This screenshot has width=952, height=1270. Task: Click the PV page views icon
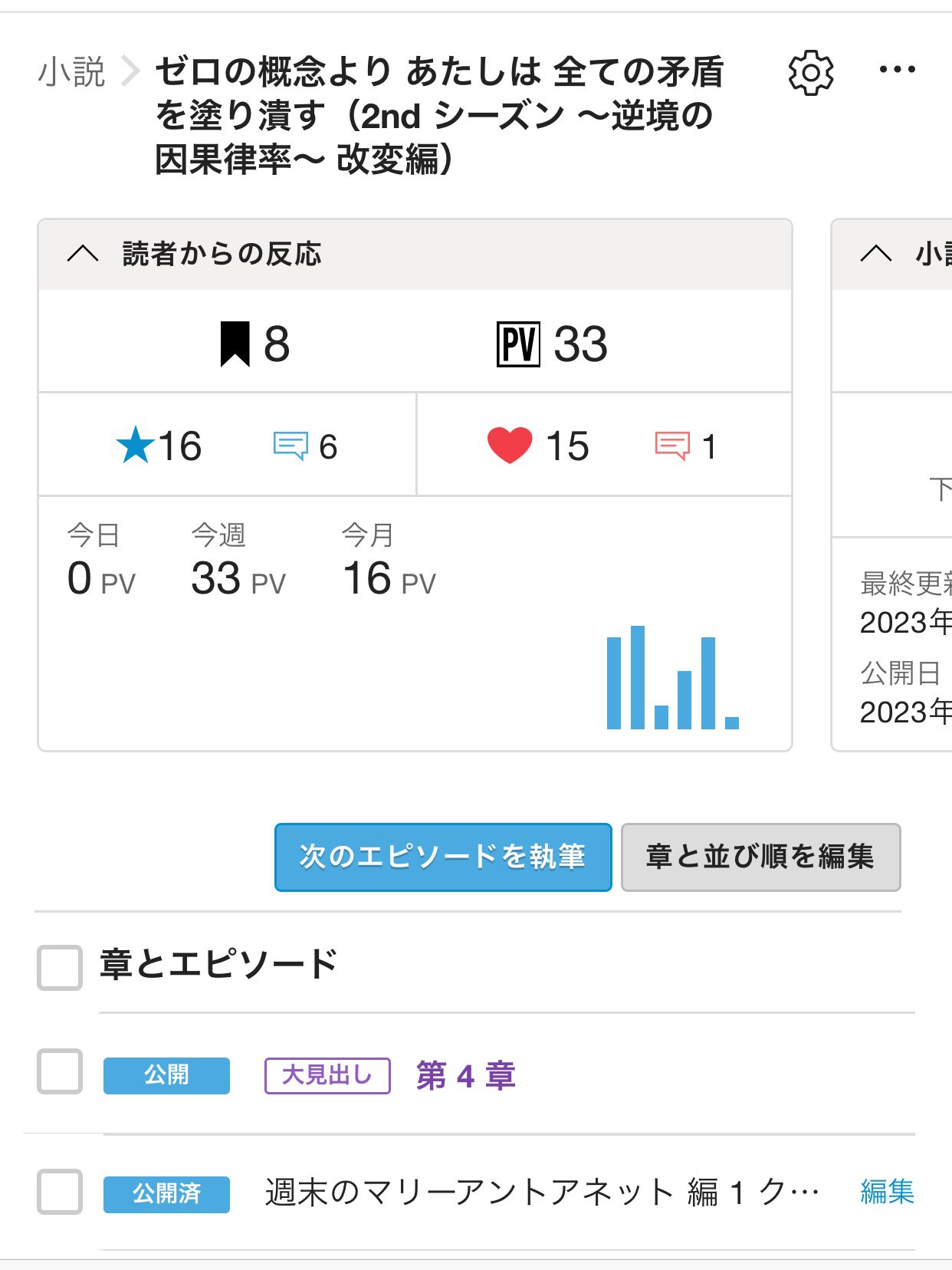(x=518, y=344)
